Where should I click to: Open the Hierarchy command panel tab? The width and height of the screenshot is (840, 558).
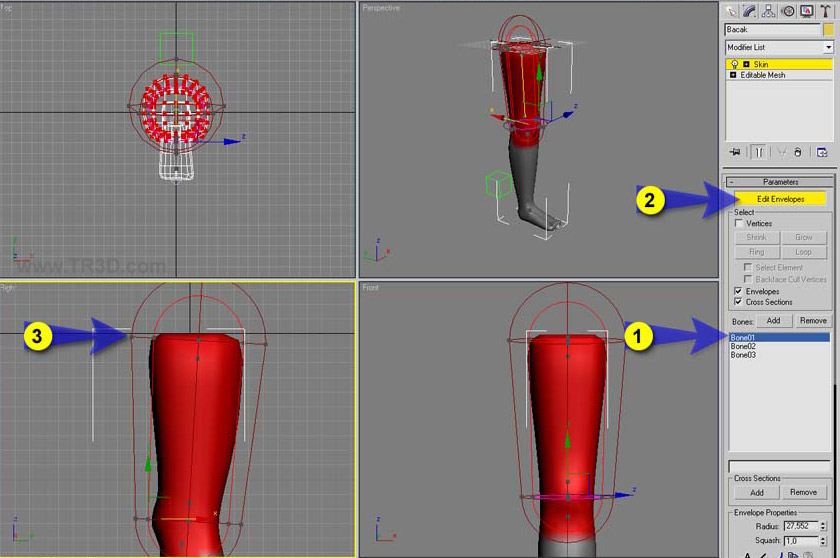coord(768,10)
